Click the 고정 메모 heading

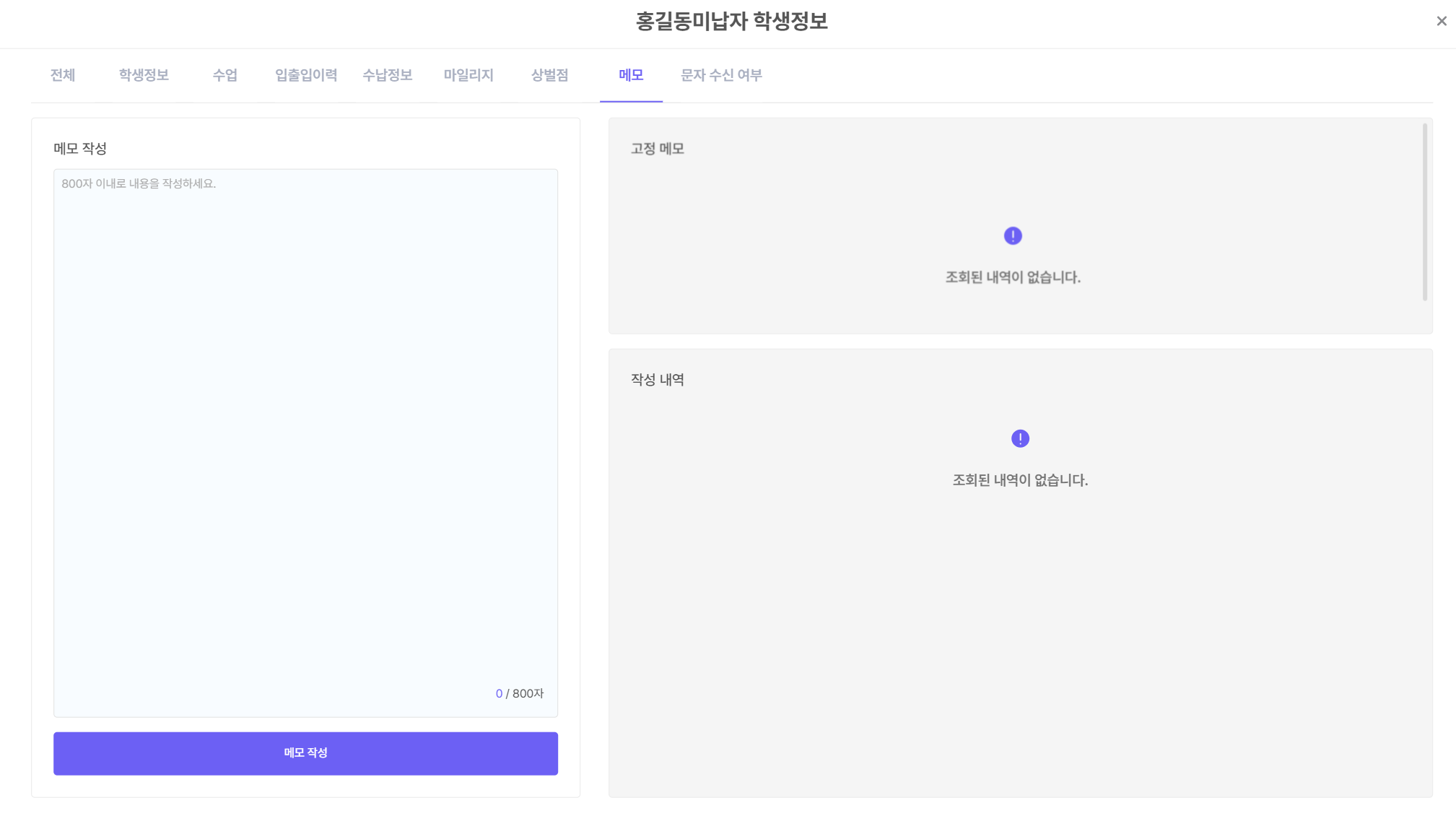coord(657,149)
